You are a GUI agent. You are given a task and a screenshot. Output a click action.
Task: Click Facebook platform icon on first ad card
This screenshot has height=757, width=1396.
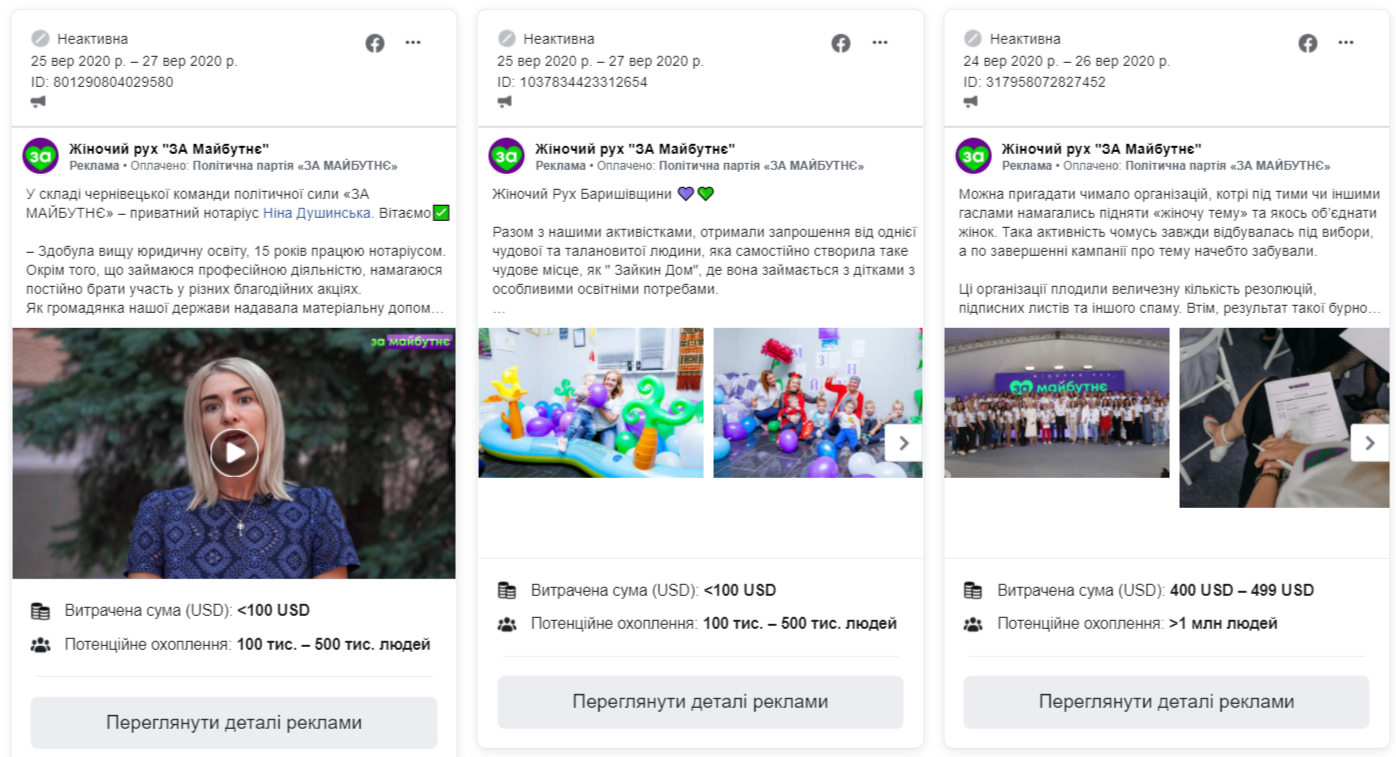[x=375, y=43]
